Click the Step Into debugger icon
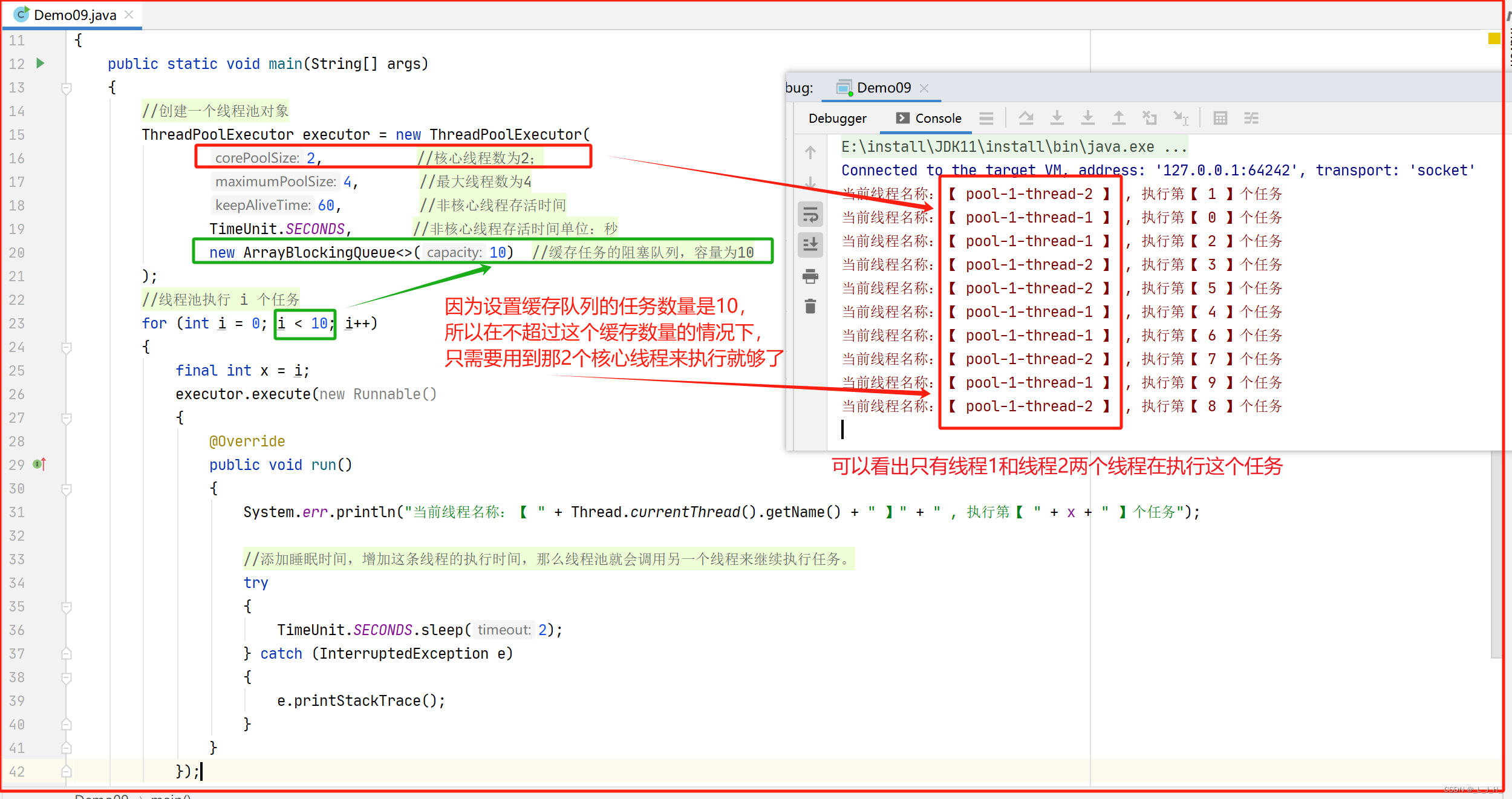Viewport: 1512px width, 799px height. point(1057,119)
